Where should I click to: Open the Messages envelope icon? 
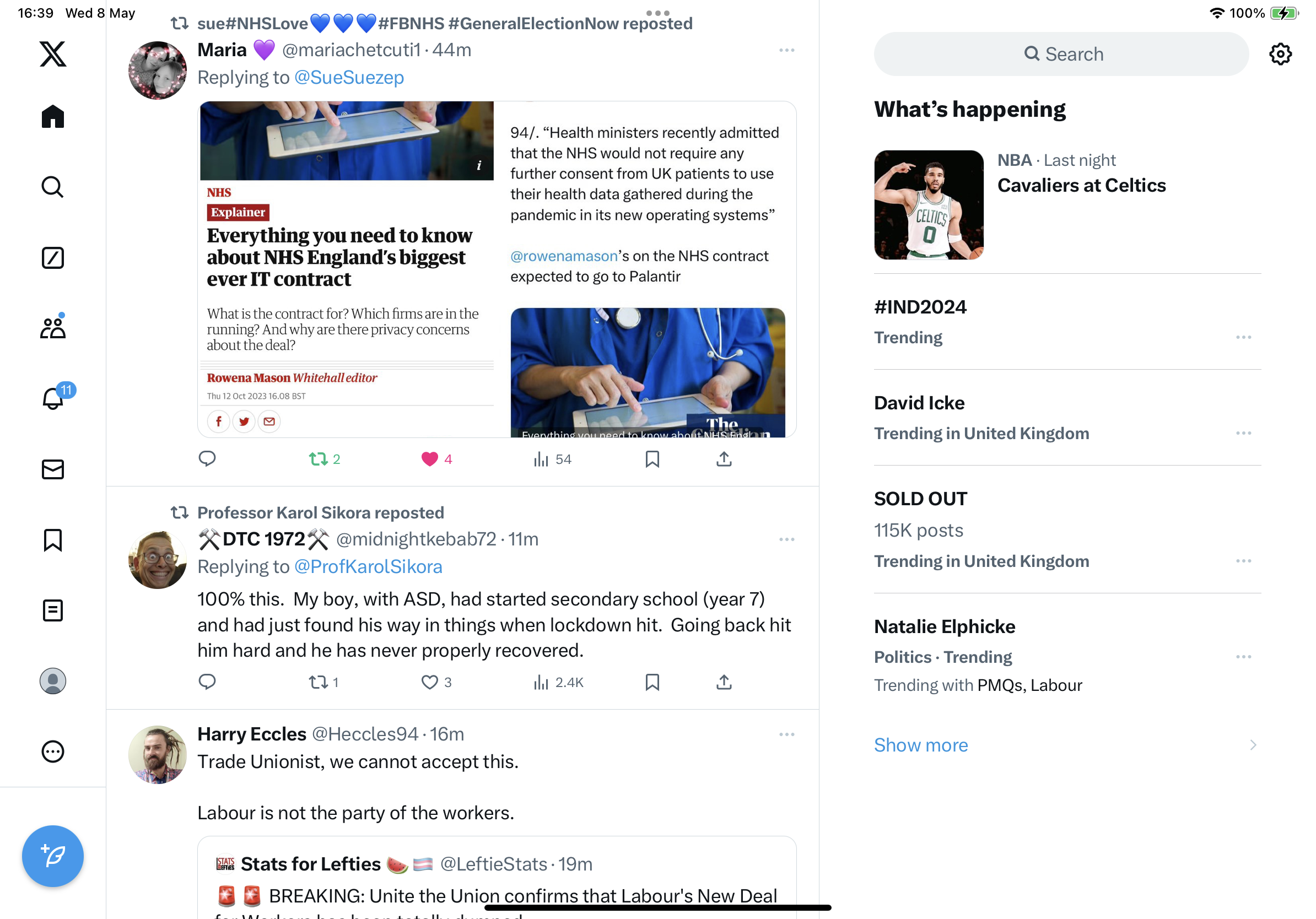pos(53,469)
